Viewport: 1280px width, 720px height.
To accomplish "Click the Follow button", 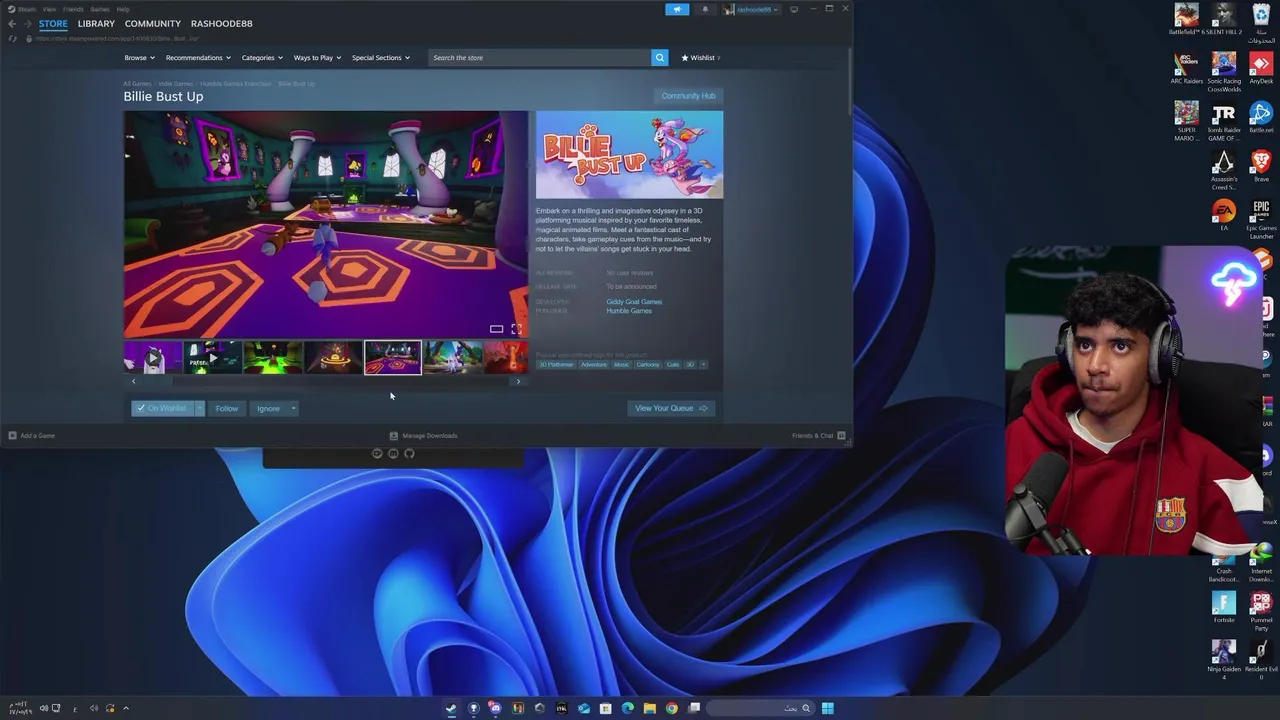I will tap(227, 408).
